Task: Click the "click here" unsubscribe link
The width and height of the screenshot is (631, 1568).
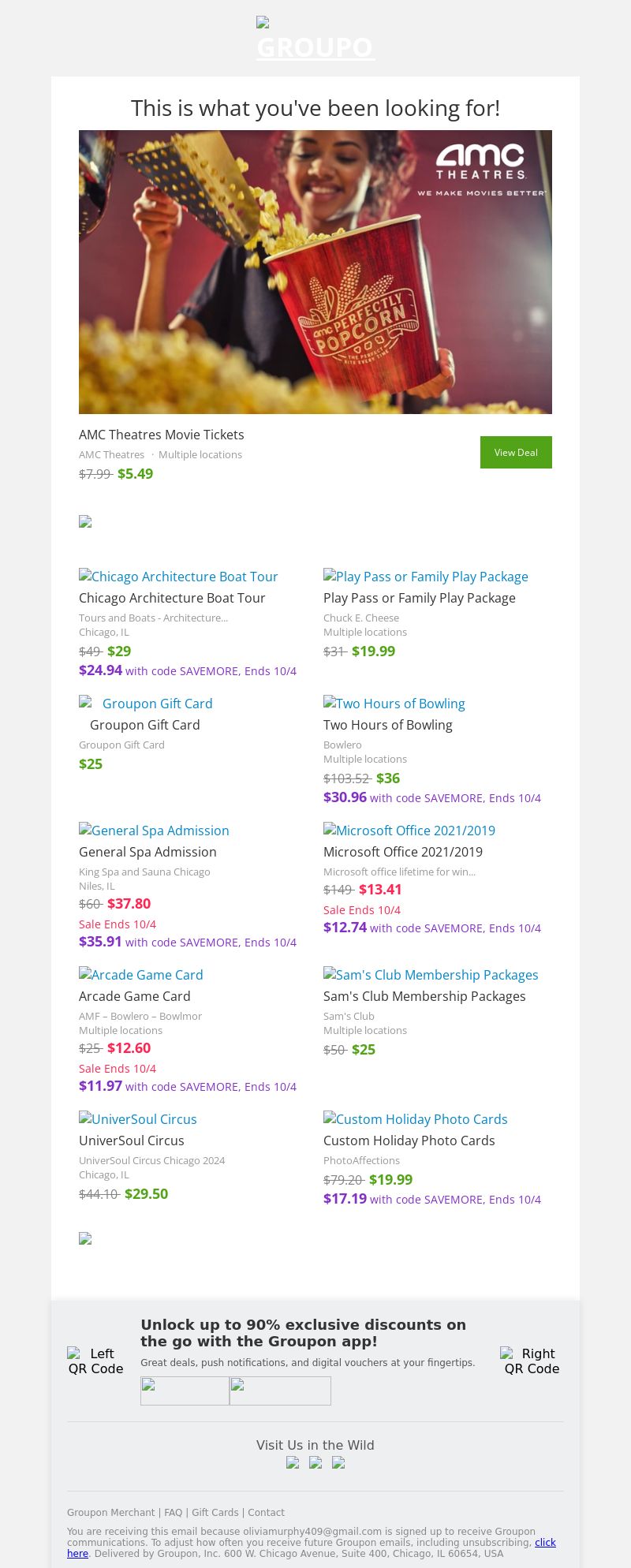Action: tap(545, 1542)
